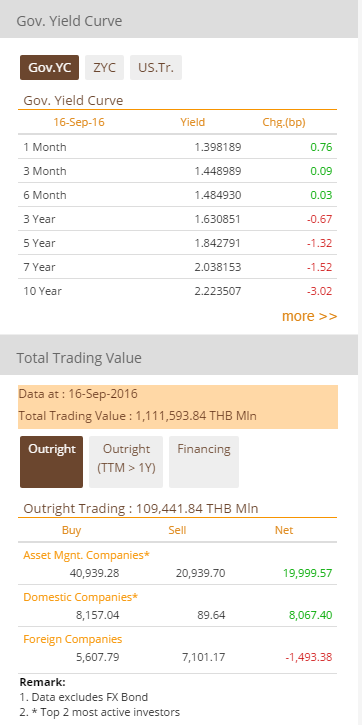Screen dimensions: 362x725
Task: Select the 7 Year yield row
Action: (178, 267)
